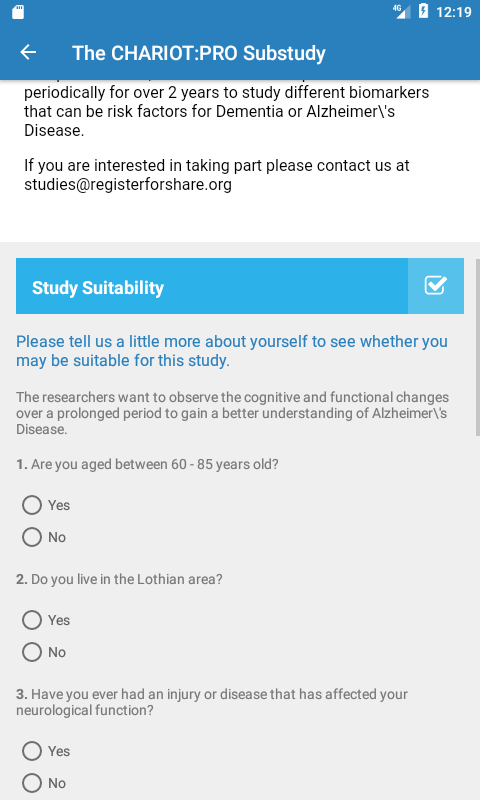Screen dimensions: 480x800
Task: Tap question 3 about neurological function
Action: tap(212, 702)
